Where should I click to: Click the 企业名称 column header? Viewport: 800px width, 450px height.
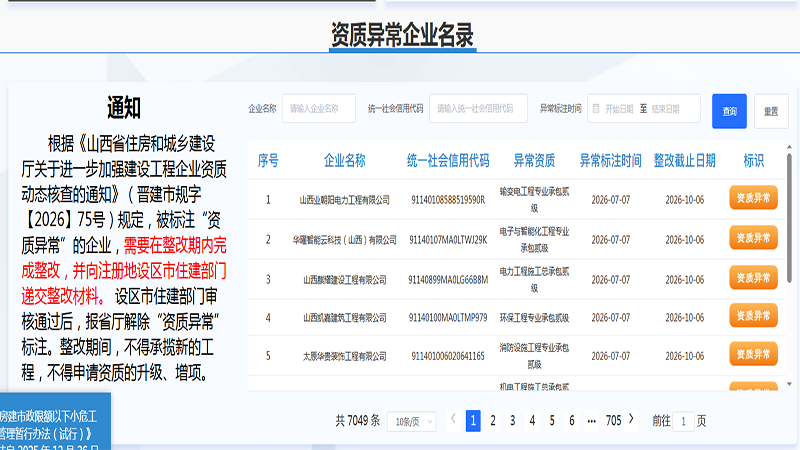pos(344,161)
